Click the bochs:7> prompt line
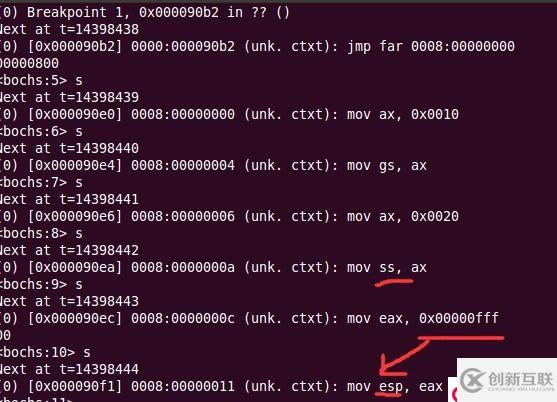Screen dimensions: 557x402 pos(41,183)
